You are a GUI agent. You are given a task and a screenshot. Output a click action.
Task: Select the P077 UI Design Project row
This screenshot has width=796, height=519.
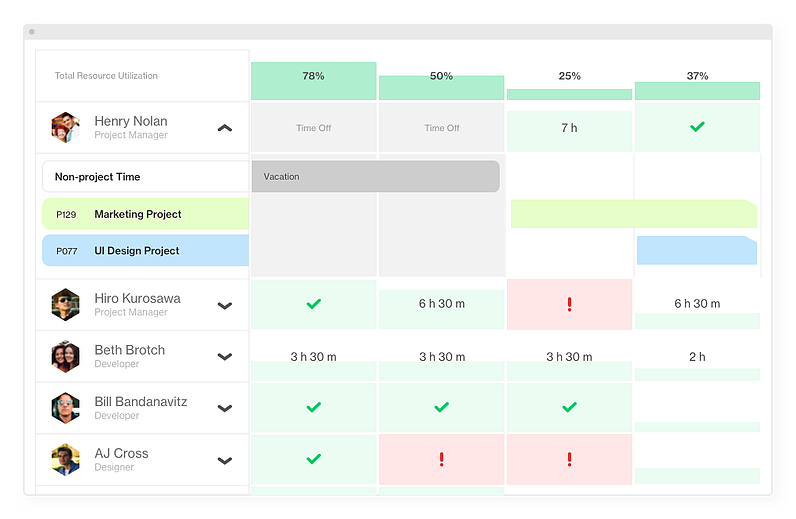click(146, 250)
